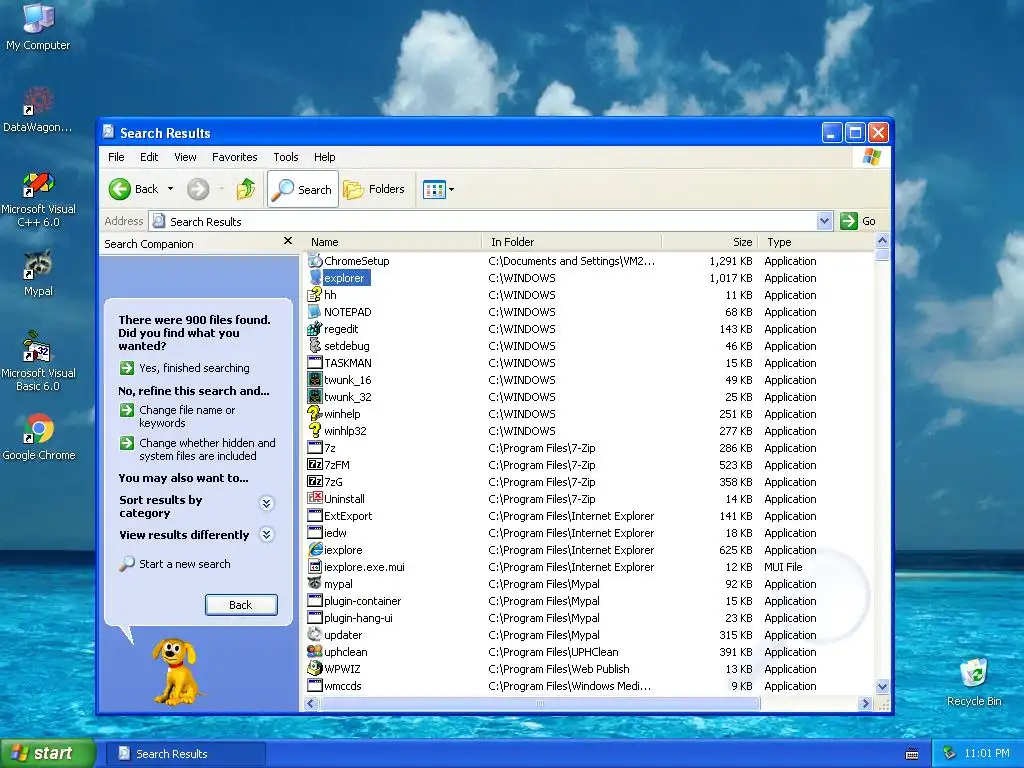Open the Address bar dropdown
The image size is (1024, 768).
[x=824, y=221]
